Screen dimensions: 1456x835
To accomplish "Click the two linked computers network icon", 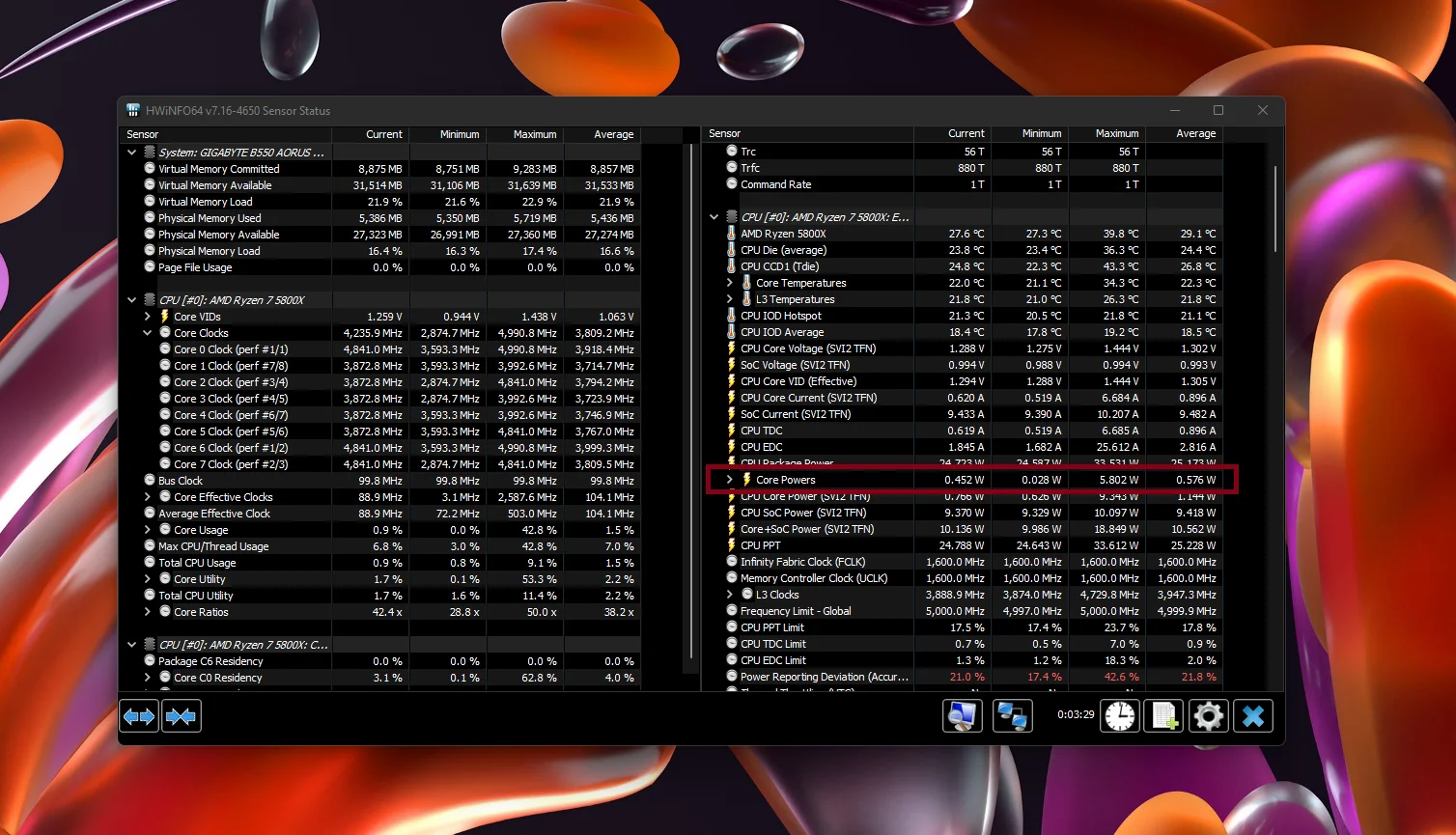I will 1012,716.
